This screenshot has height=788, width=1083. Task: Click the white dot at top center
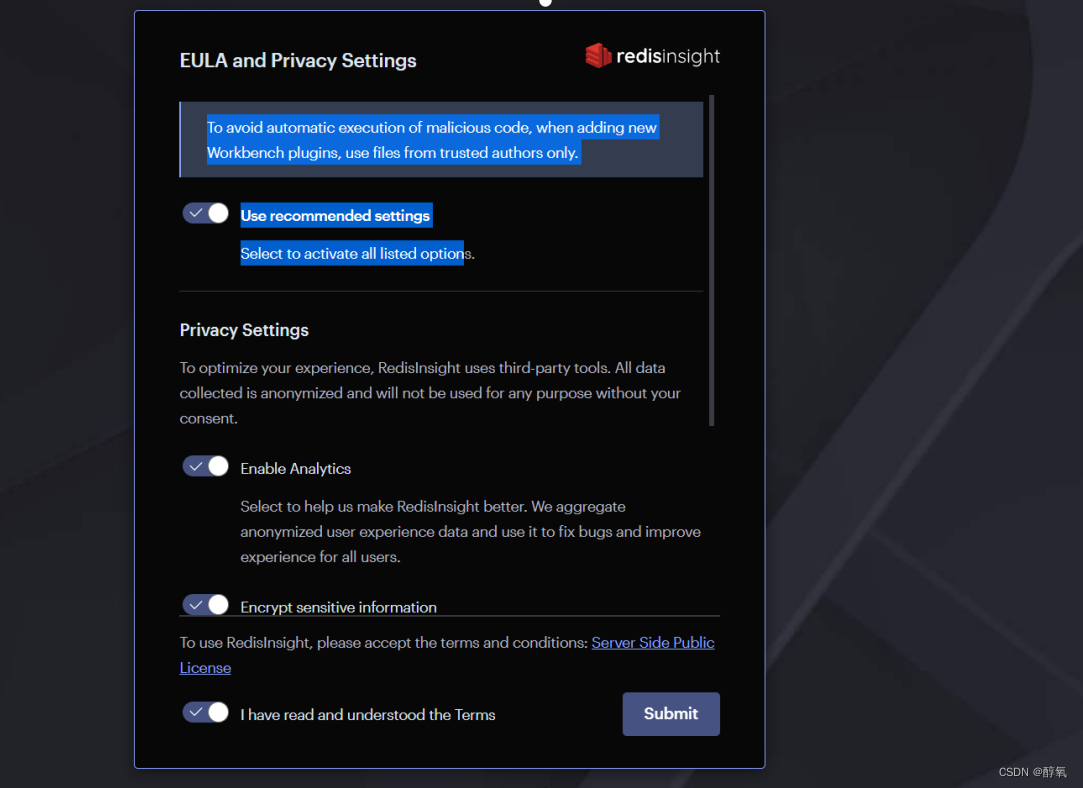[x=545, y=2]
